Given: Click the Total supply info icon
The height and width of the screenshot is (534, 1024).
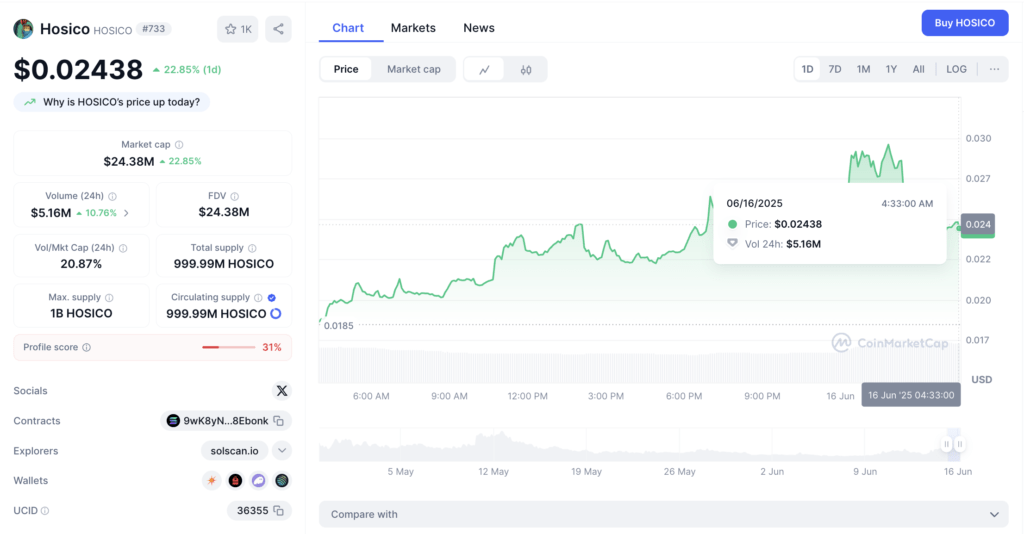Looking at the screenshot, I should tap(252, 248).
